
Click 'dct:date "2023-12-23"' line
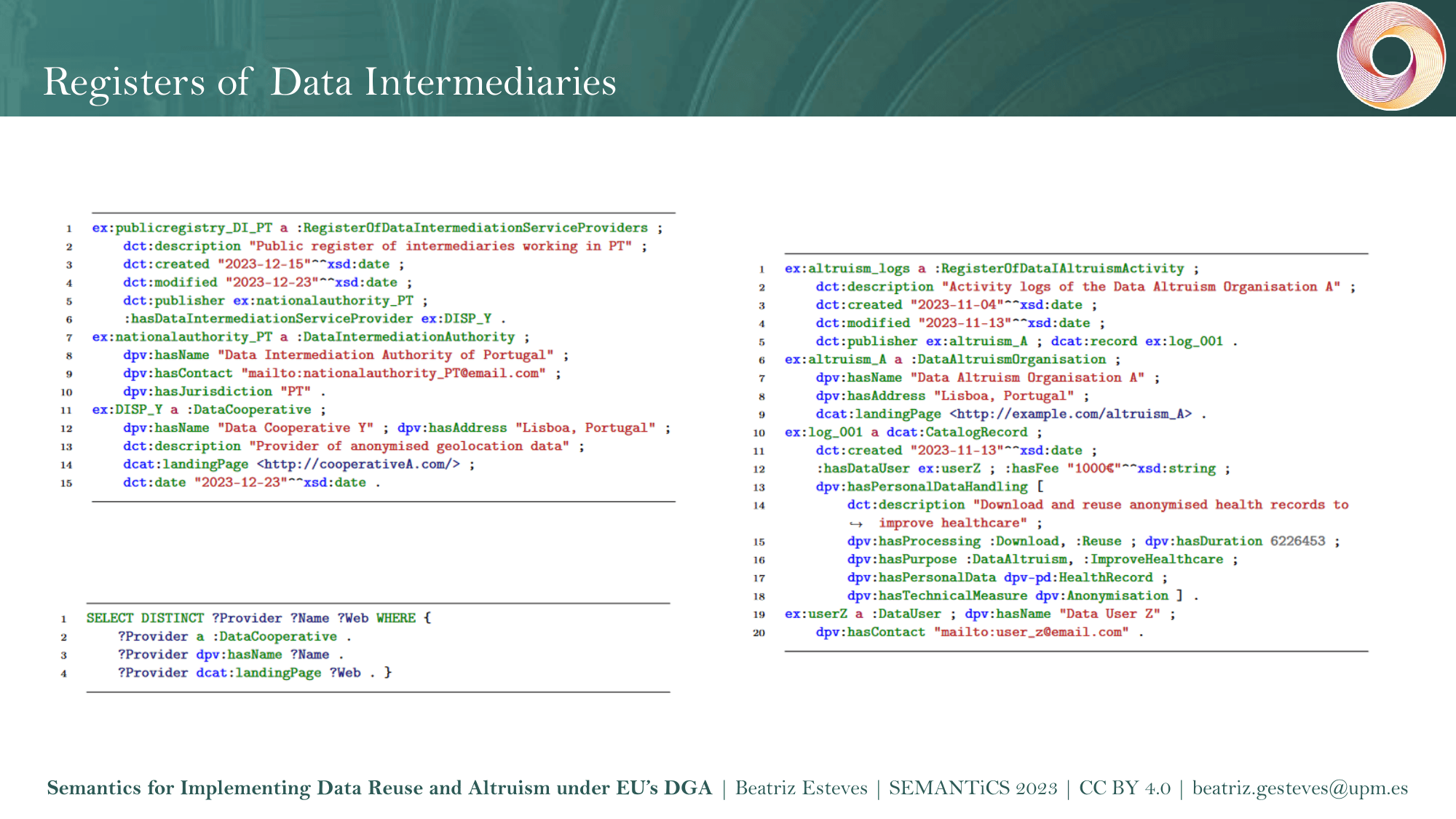pyautogui.click(x=252, y=483)
